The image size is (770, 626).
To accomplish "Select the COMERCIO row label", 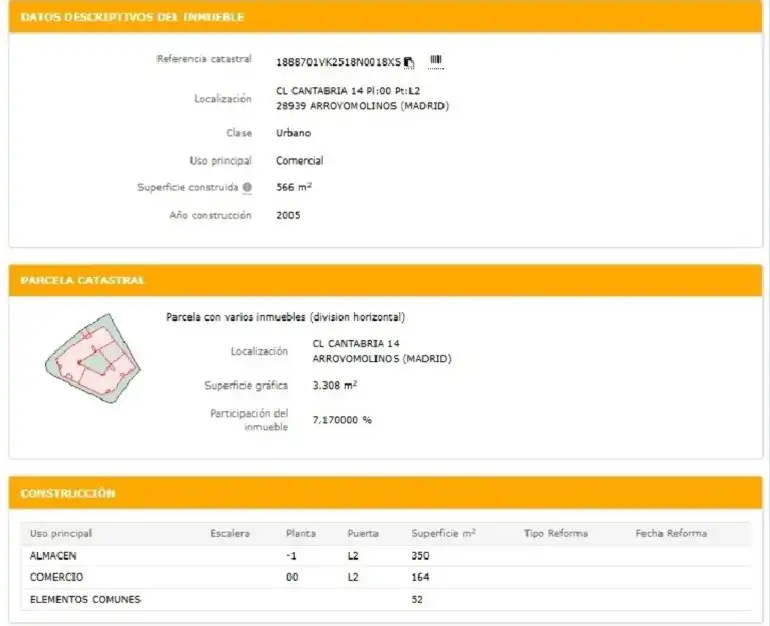I will pyautogui.click(x=56, y=577).
